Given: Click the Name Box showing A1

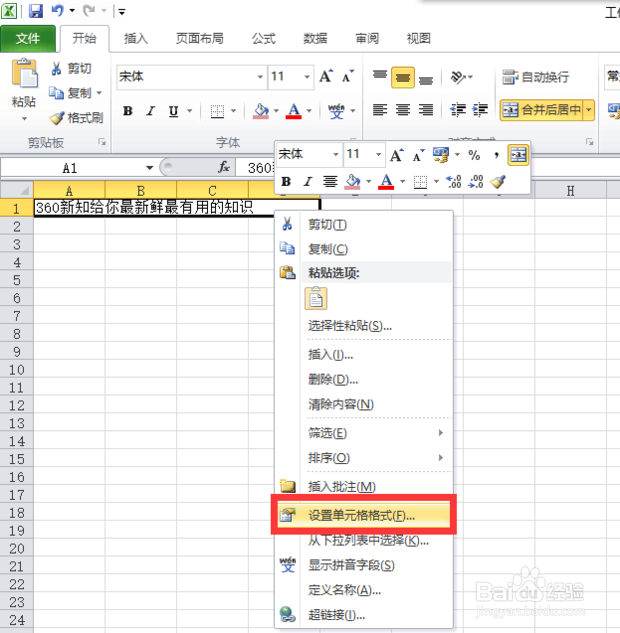Looking at the screenshot, I should [x=72, y=168].
